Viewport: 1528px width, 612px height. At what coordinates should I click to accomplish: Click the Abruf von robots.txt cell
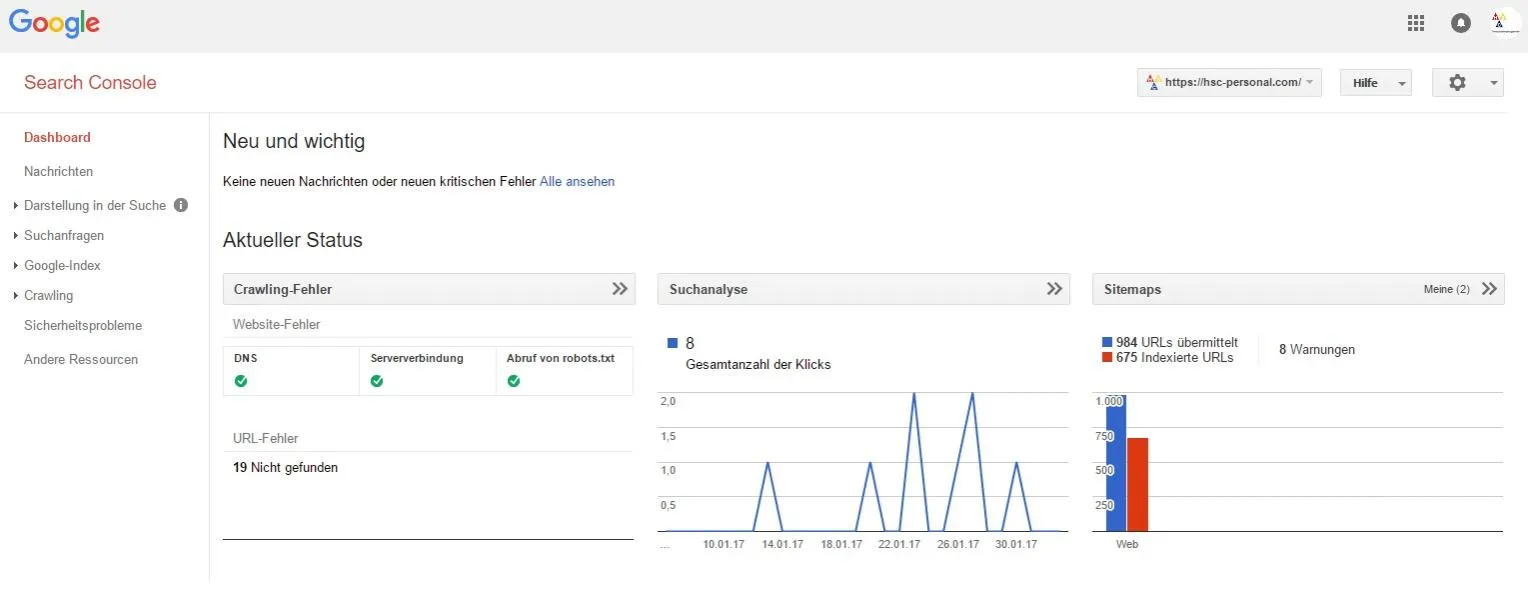point(564,371)
